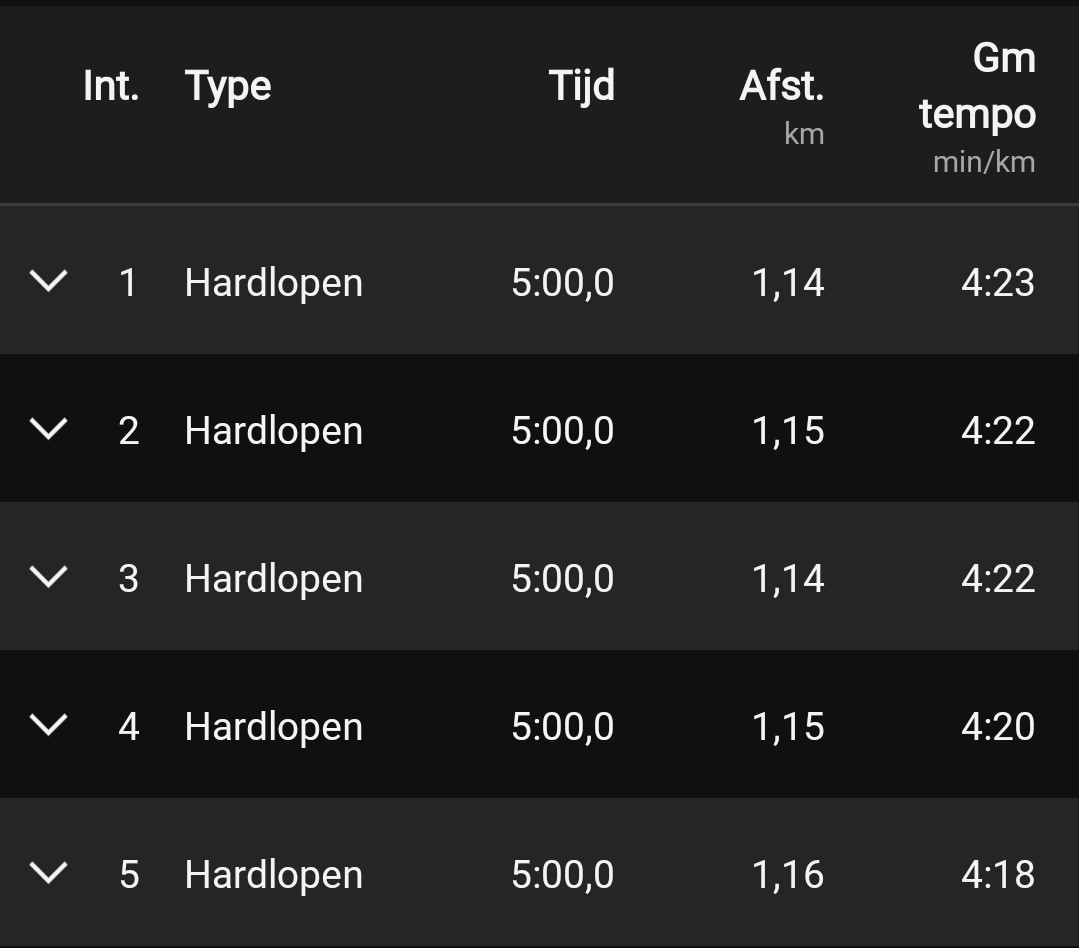1079x948 pixels.
Task: Select the 4:18 pace value
Action: tap(997, 875)
